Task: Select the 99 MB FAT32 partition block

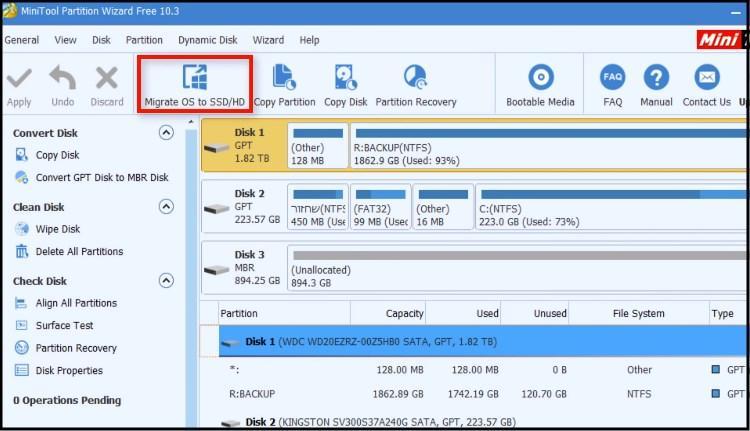Action: pyautogui.click(x=381, y=207)
